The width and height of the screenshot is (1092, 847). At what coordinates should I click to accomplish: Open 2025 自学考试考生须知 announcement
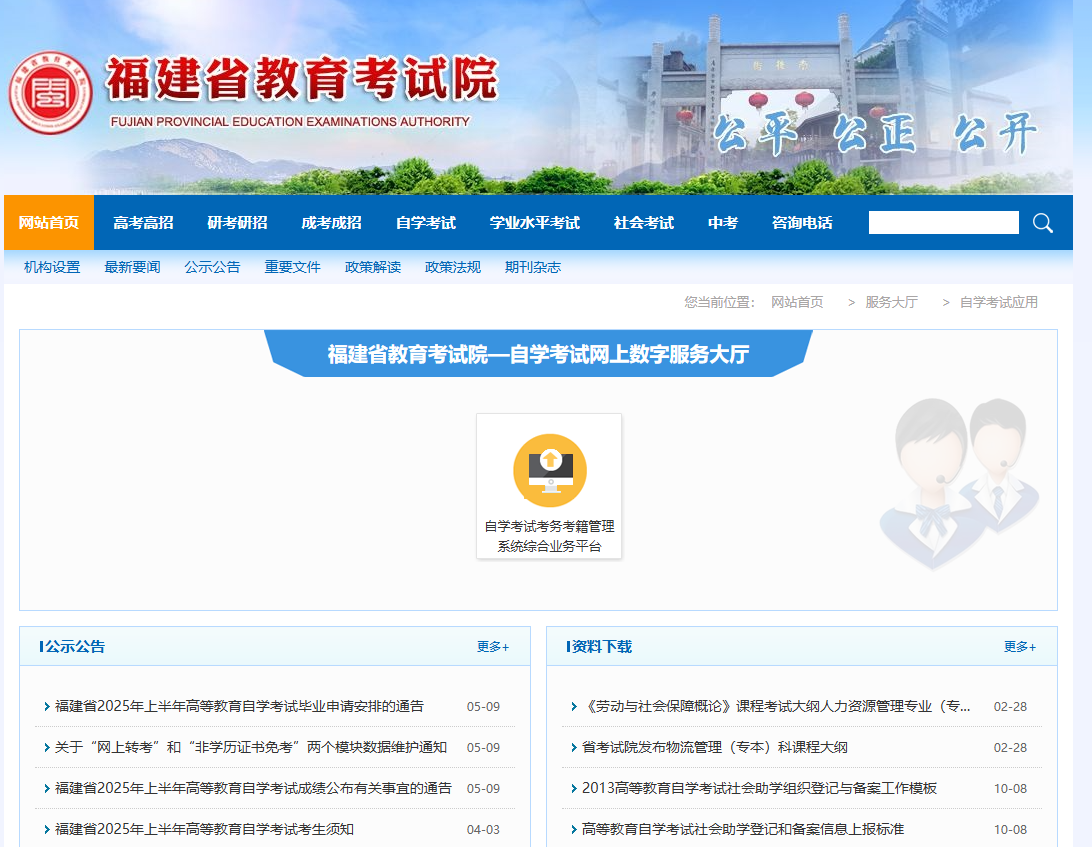coord(204,829)
